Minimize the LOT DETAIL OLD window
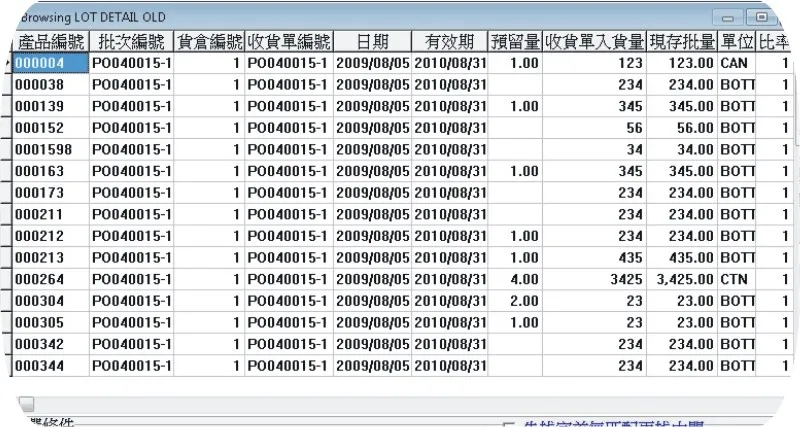Screen dimensions: 800x427 (x=729, y=18)
